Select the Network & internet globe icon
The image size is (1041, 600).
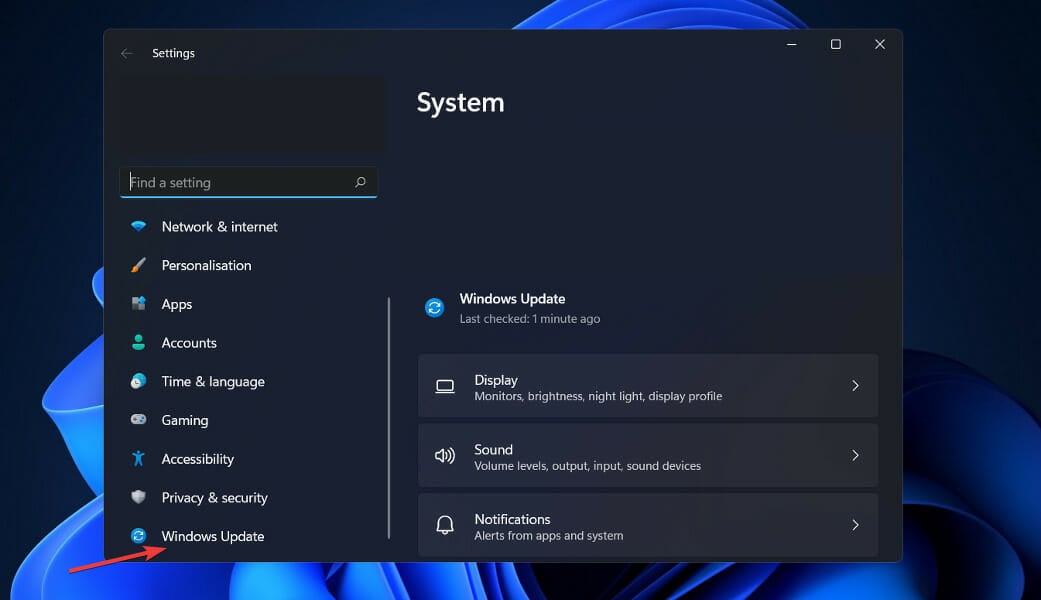click(x=138, y=226)
